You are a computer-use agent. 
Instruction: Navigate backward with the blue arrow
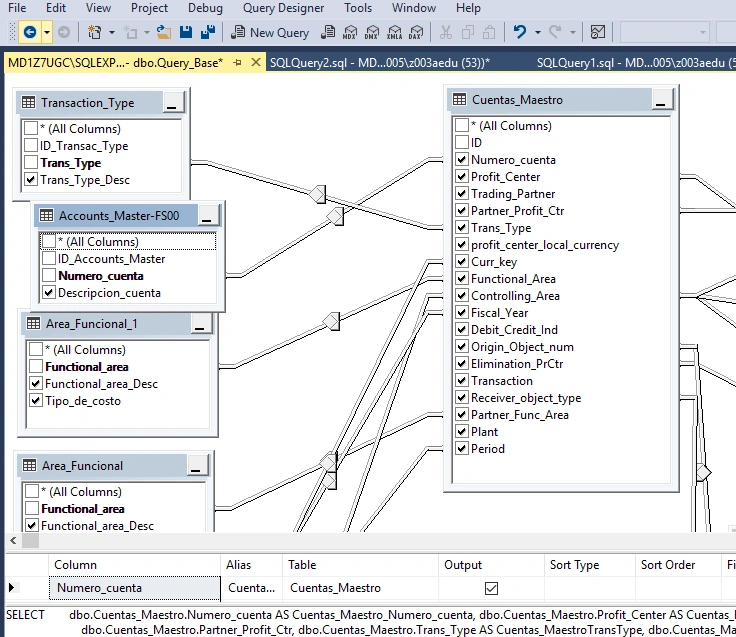pos(30,32)
